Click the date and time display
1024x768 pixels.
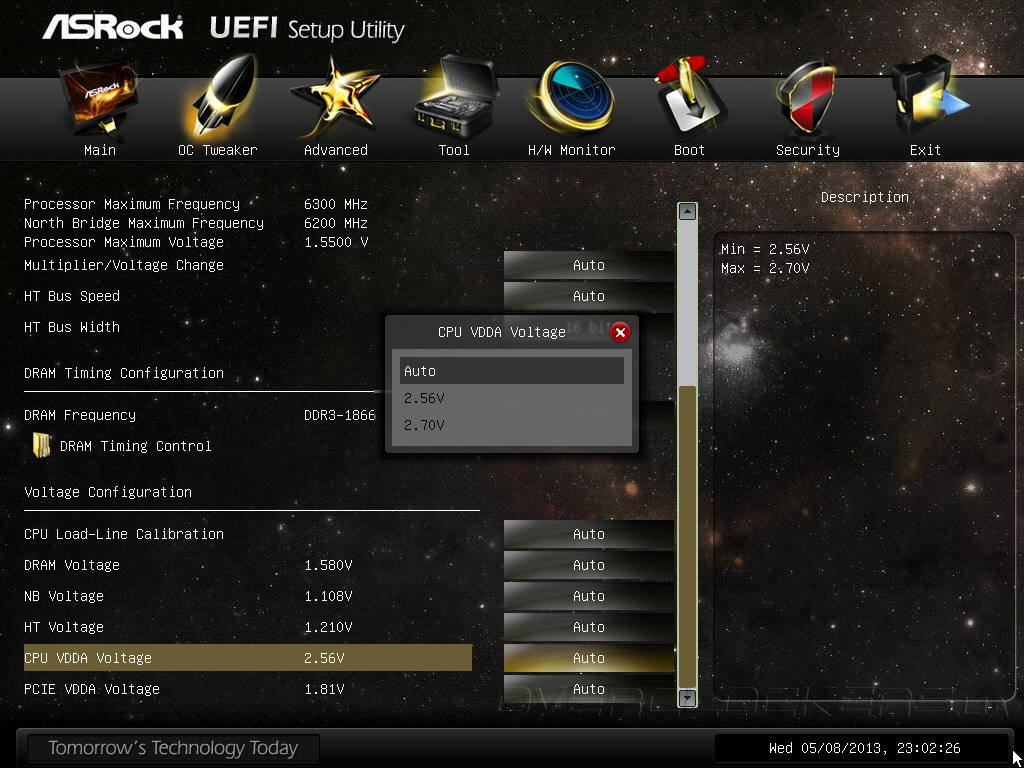coord(864,748)
